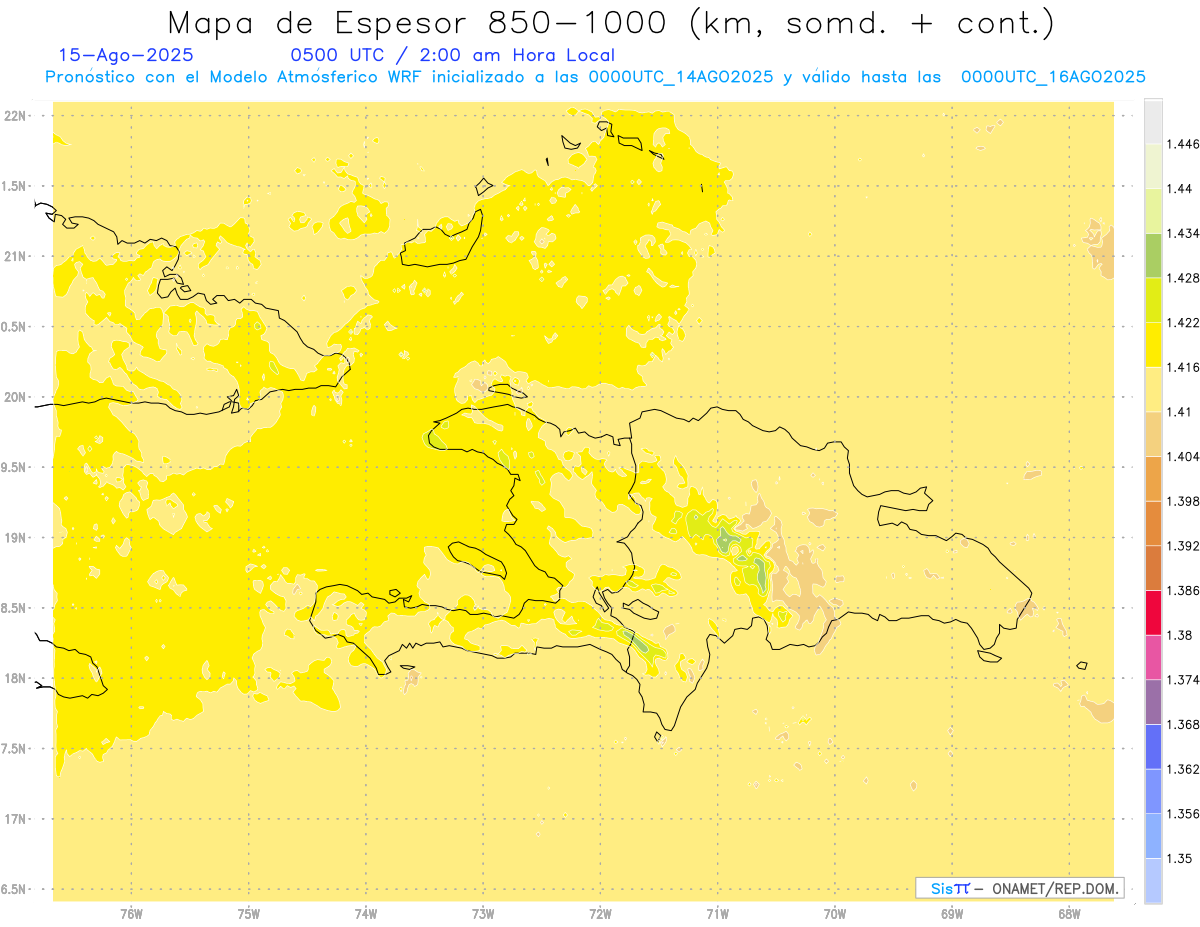Click the red colorbar segment between 1.38 and 1.386

click(1153, 613)
